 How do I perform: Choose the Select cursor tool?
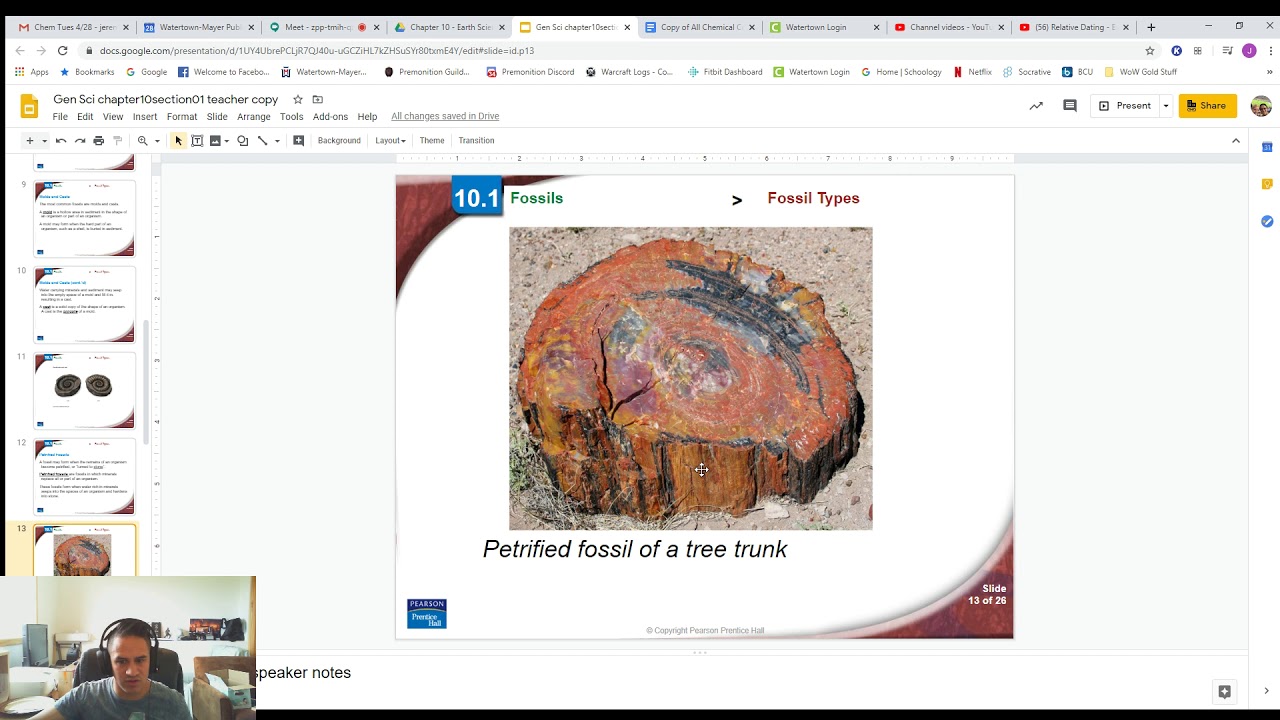coord(178,141)
